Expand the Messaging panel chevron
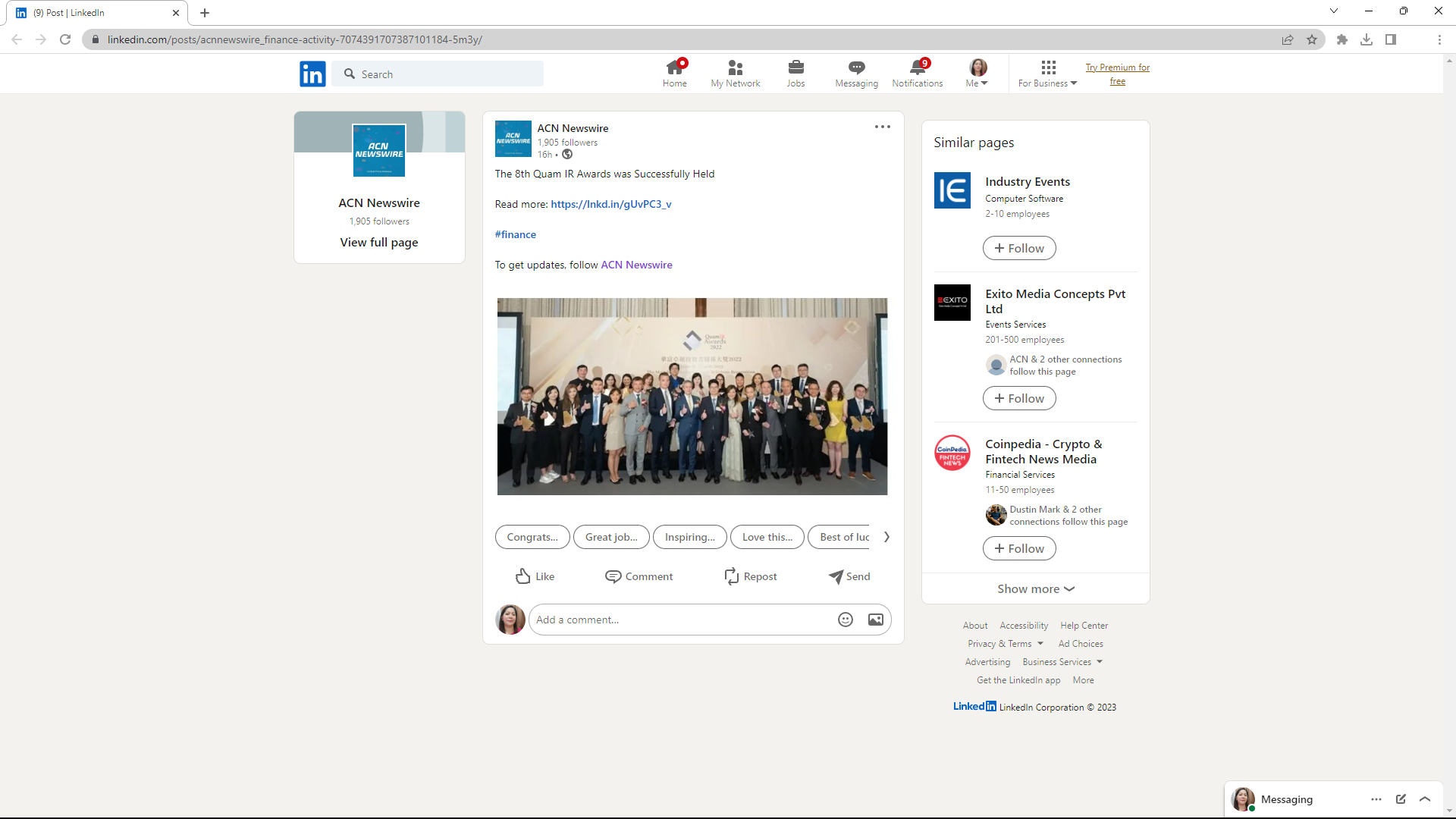Image resolution: width=1456 pixels, height=819 pixels. tap(1425, 799)
